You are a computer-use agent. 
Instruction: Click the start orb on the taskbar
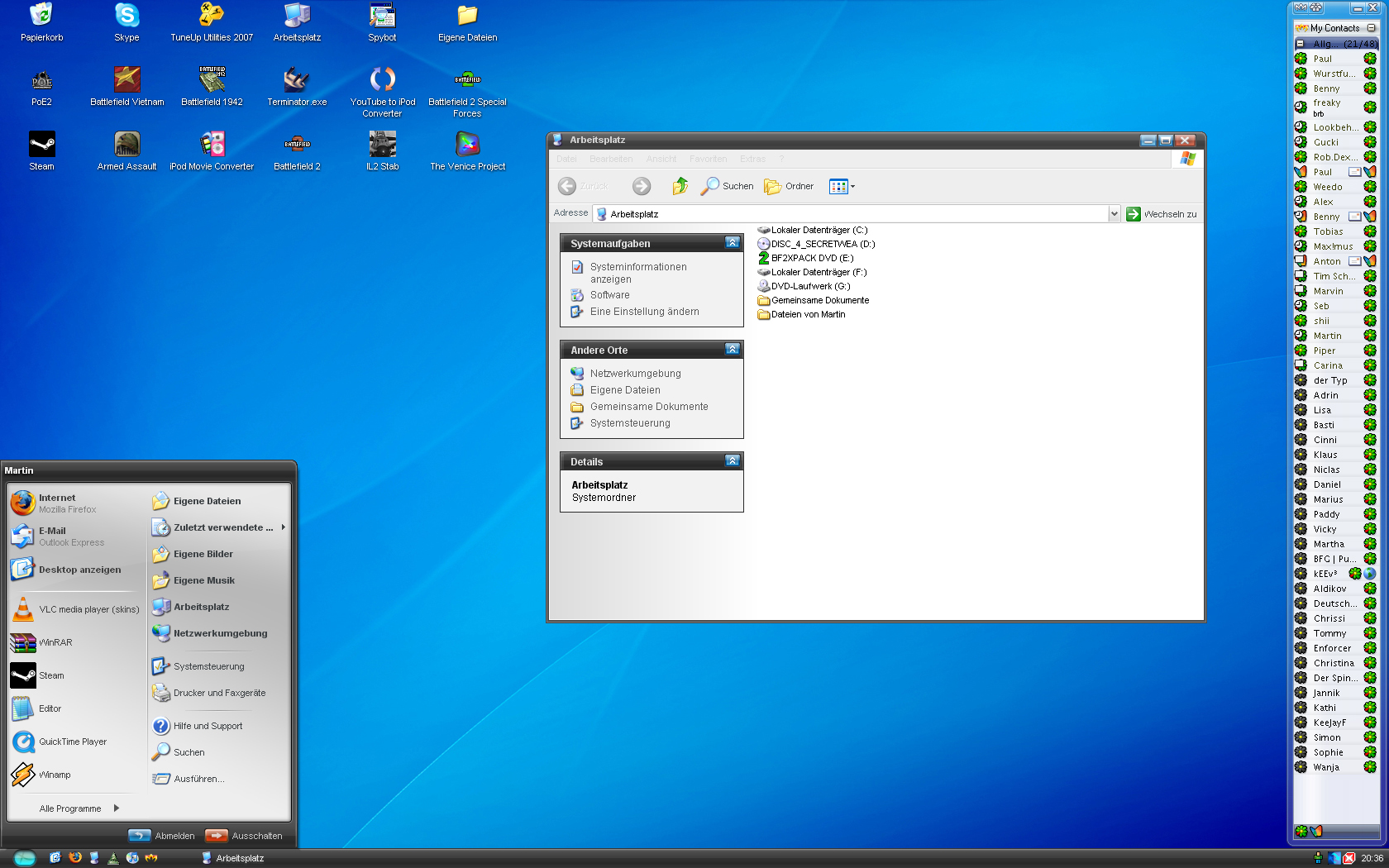point(24,858)
